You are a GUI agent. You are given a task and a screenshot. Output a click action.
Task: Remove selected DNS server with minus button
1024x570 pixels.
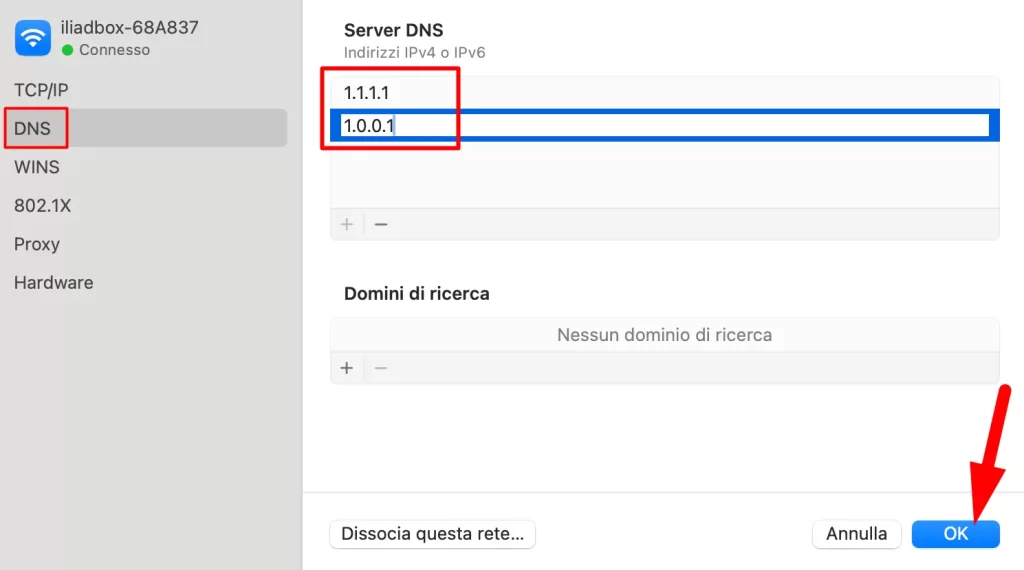click(x=381, y=225)
